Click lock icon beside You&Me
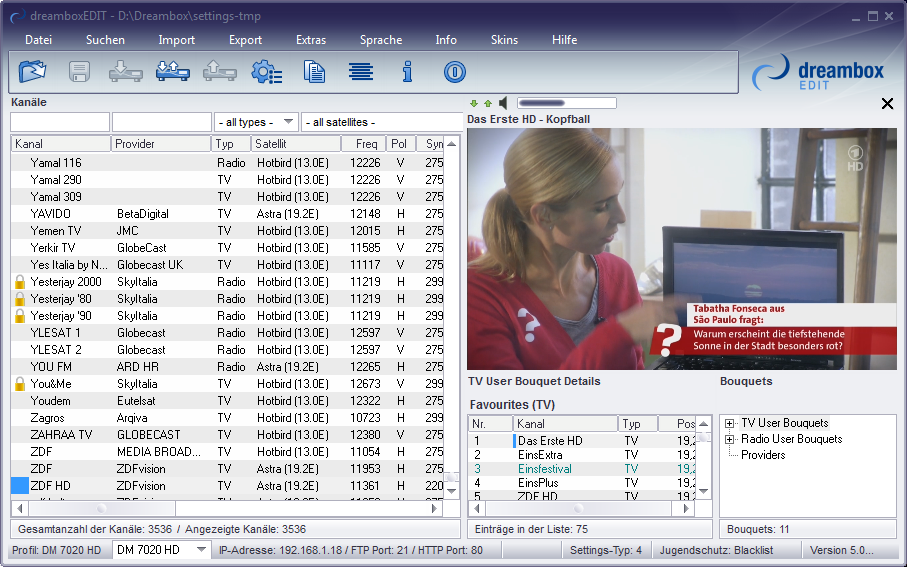Image resolution: width=907 pixels, height=567 pixels. click(x=20, y=384)
